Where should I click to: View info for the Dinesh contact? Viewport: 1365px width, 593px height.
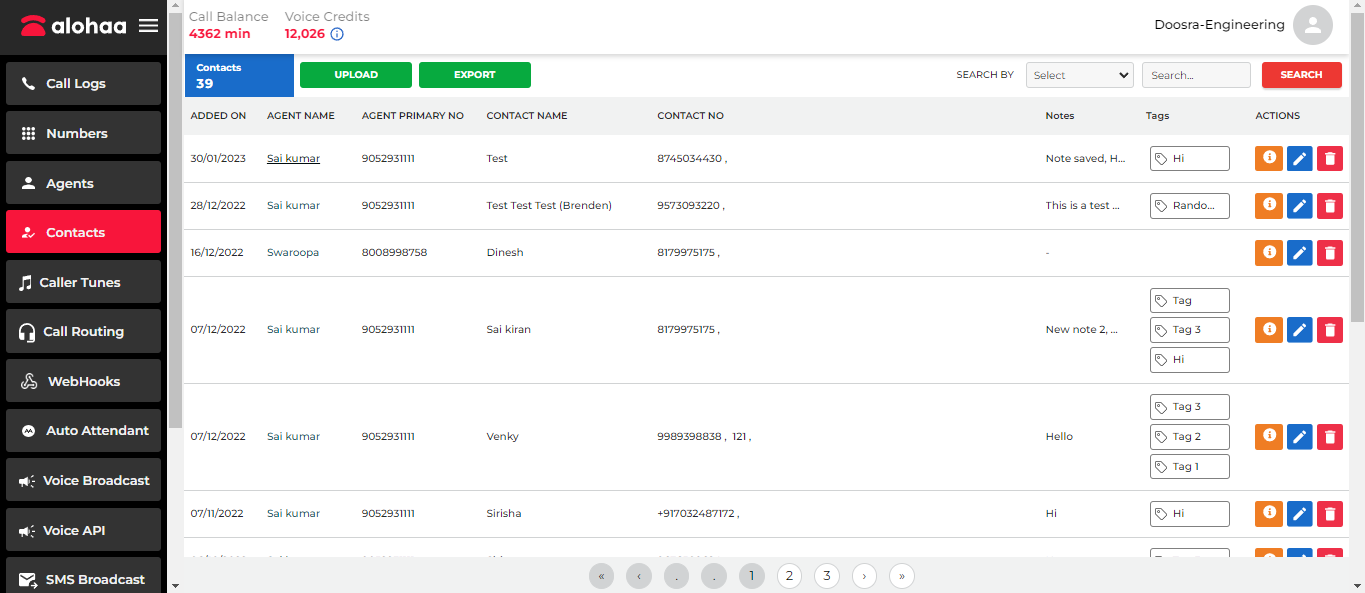coord(1269,252)
